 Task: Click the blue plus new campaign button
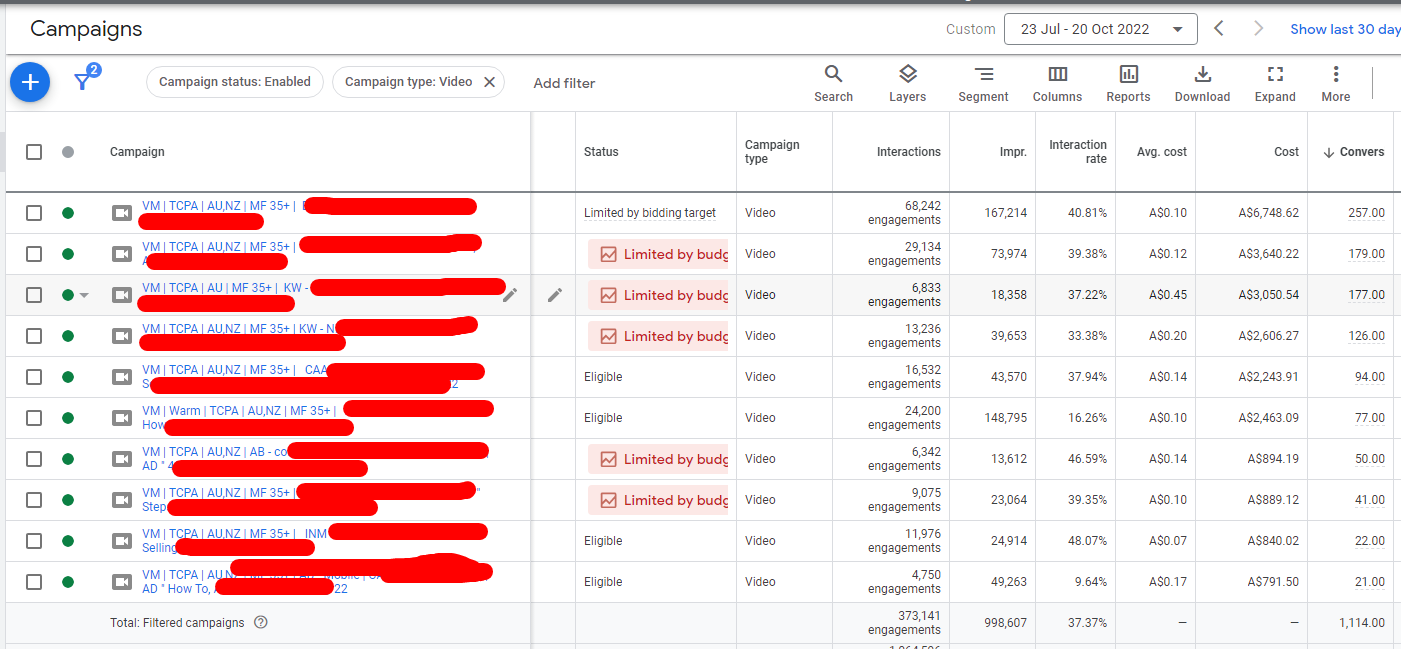30,82
